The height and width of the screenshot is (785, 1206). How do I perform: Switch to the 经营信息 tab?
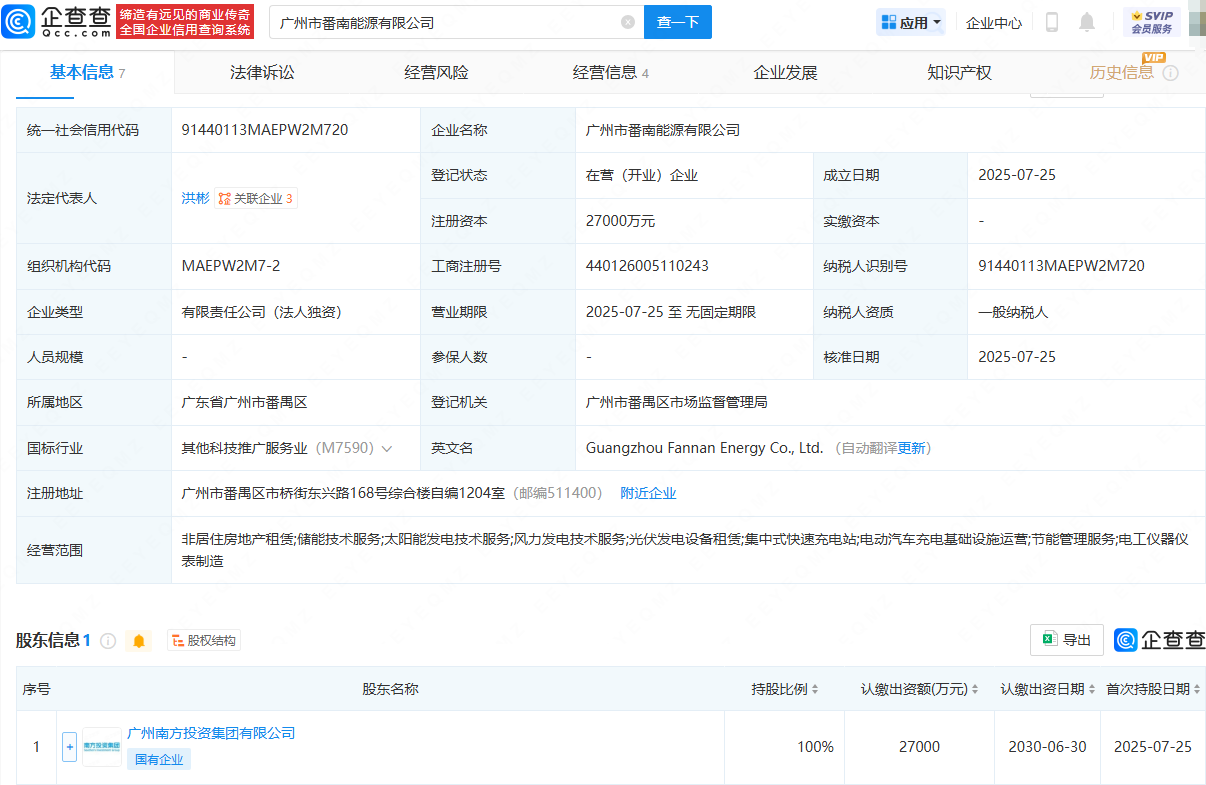point(610,72)
